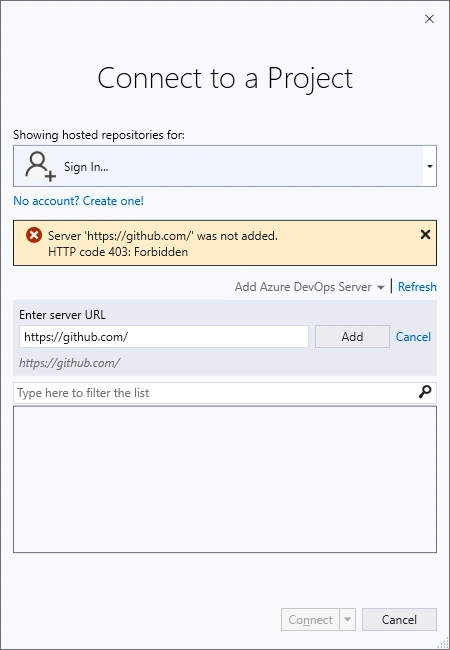The height and width of the screenshot is (650, 450).
Task: Open the account dropdown arrow
Action: coord(430,166)
